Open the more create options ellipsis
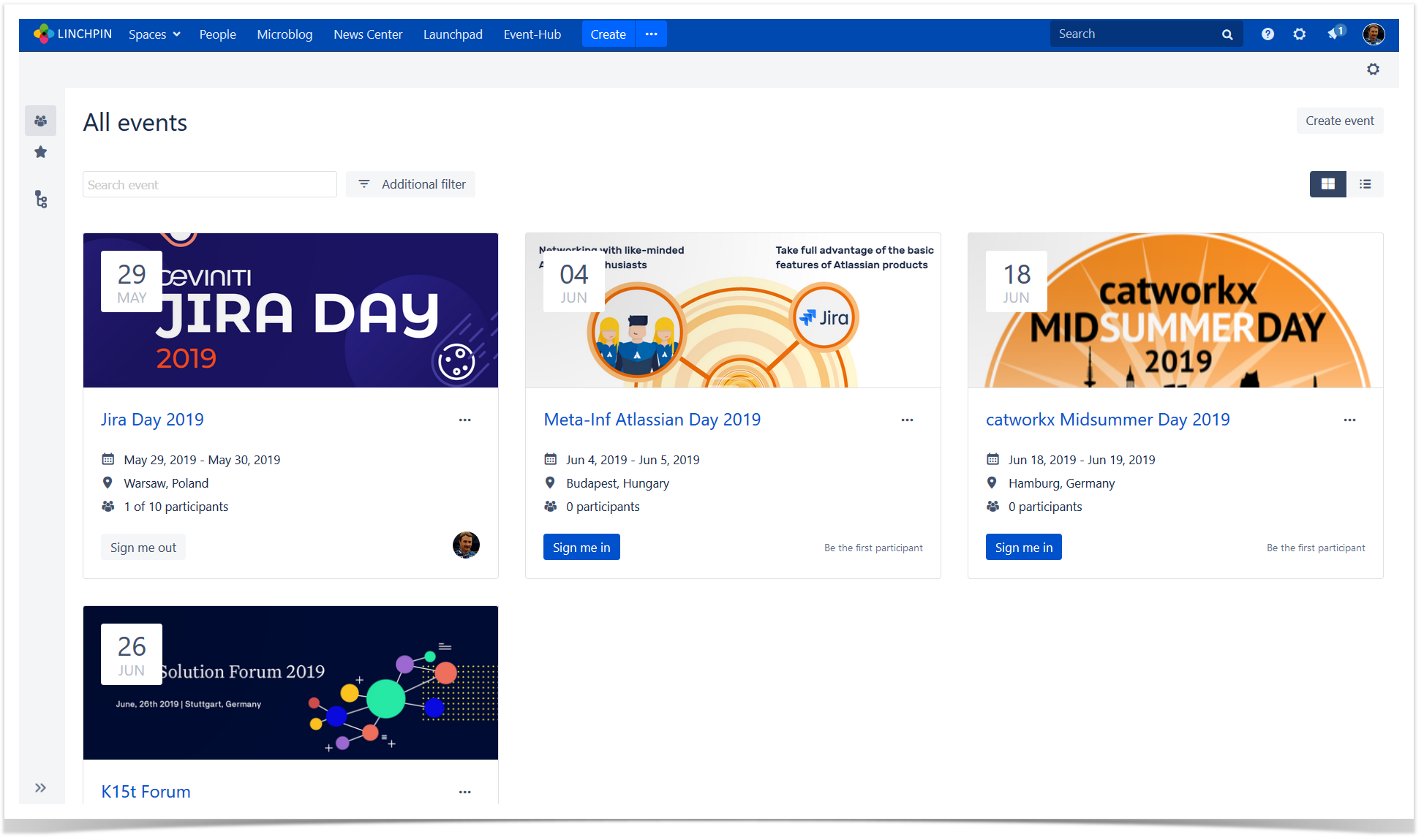Viewport: 1424px width, 840px height. pos(651,34)
